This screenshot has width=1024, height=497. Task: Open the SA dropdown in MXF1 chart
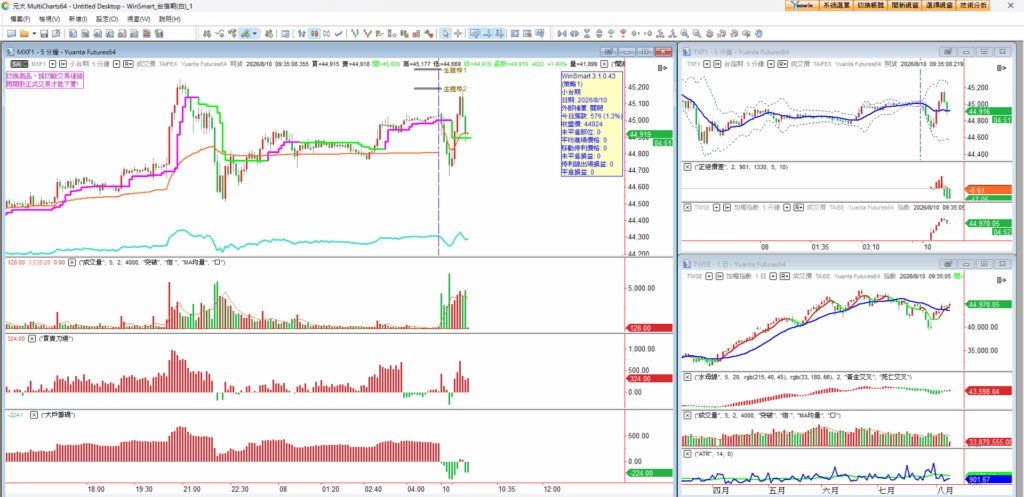coord(20,64)
